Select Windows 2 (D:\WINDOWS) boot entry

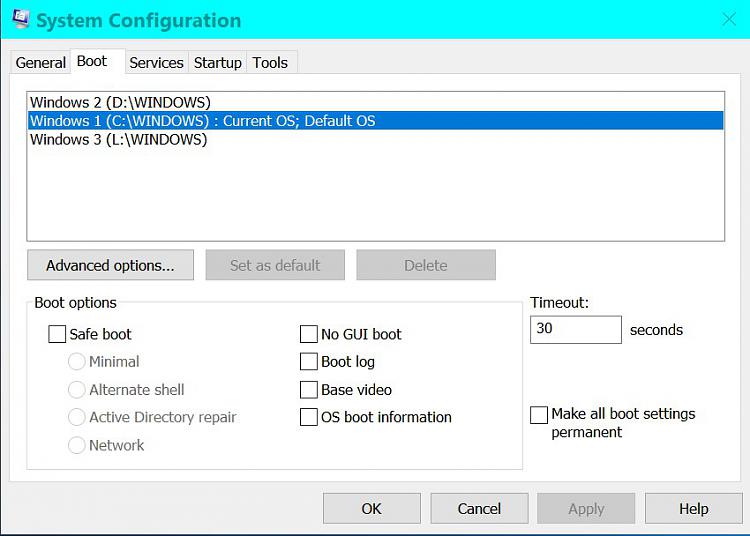pos(375,102)
